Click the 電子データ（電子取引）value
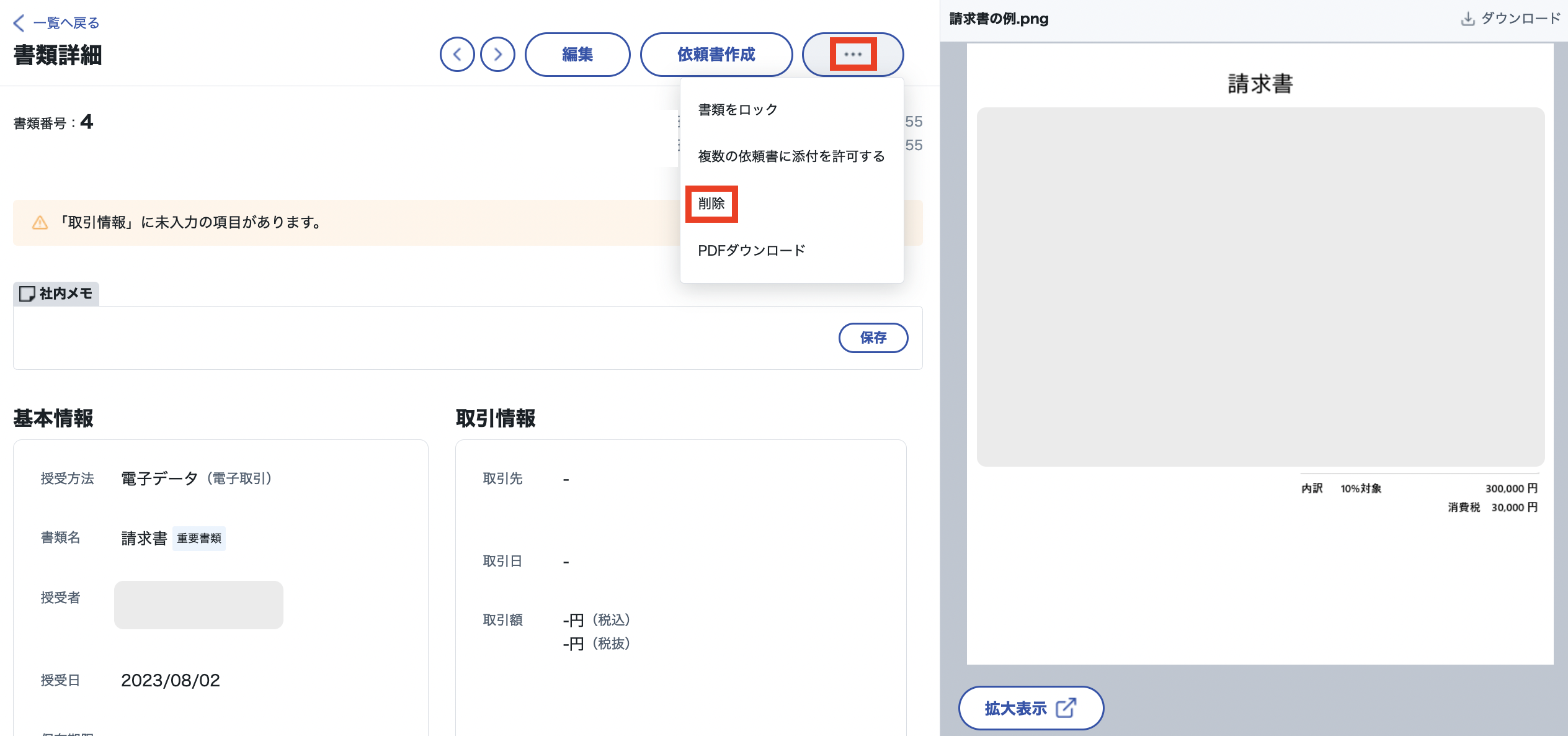 click(x=196, y=478)
